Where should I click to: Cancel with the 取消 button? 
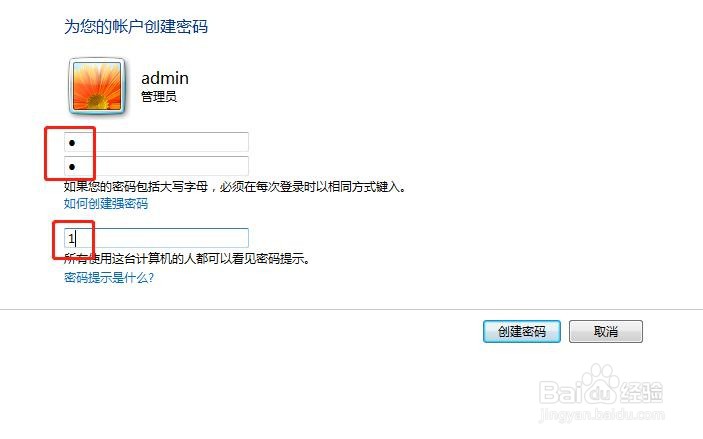(x=606, y=331)
